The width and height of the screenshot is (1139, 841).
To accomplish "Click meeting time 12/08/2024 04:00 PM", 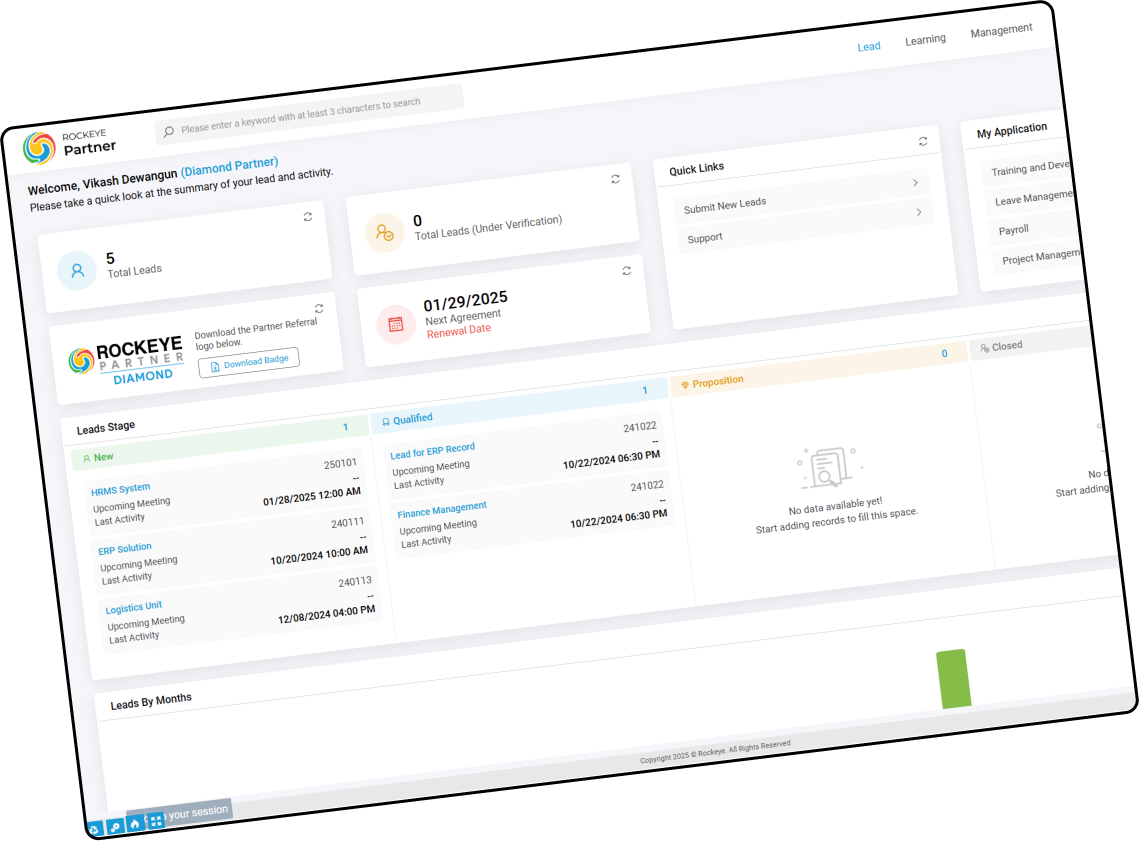I will tap(327, 615).
